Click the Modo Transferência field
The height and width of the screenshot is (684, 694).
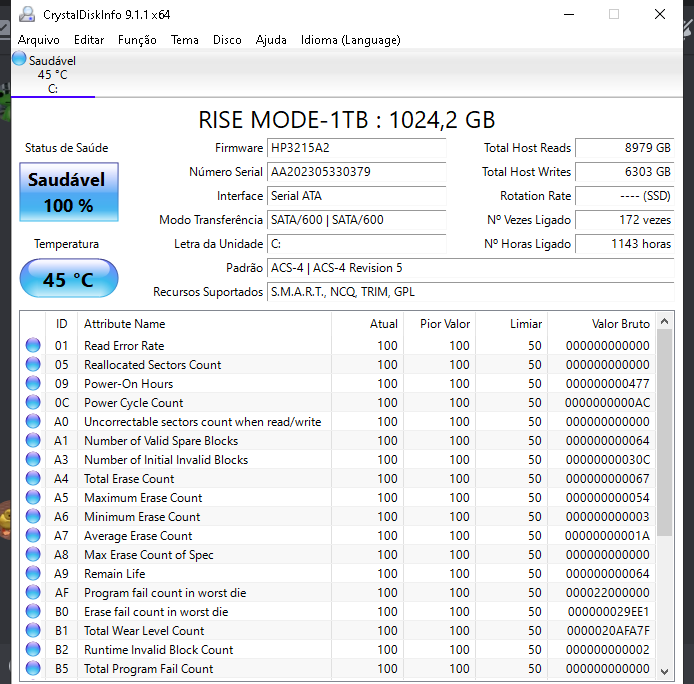click(356, 220)
